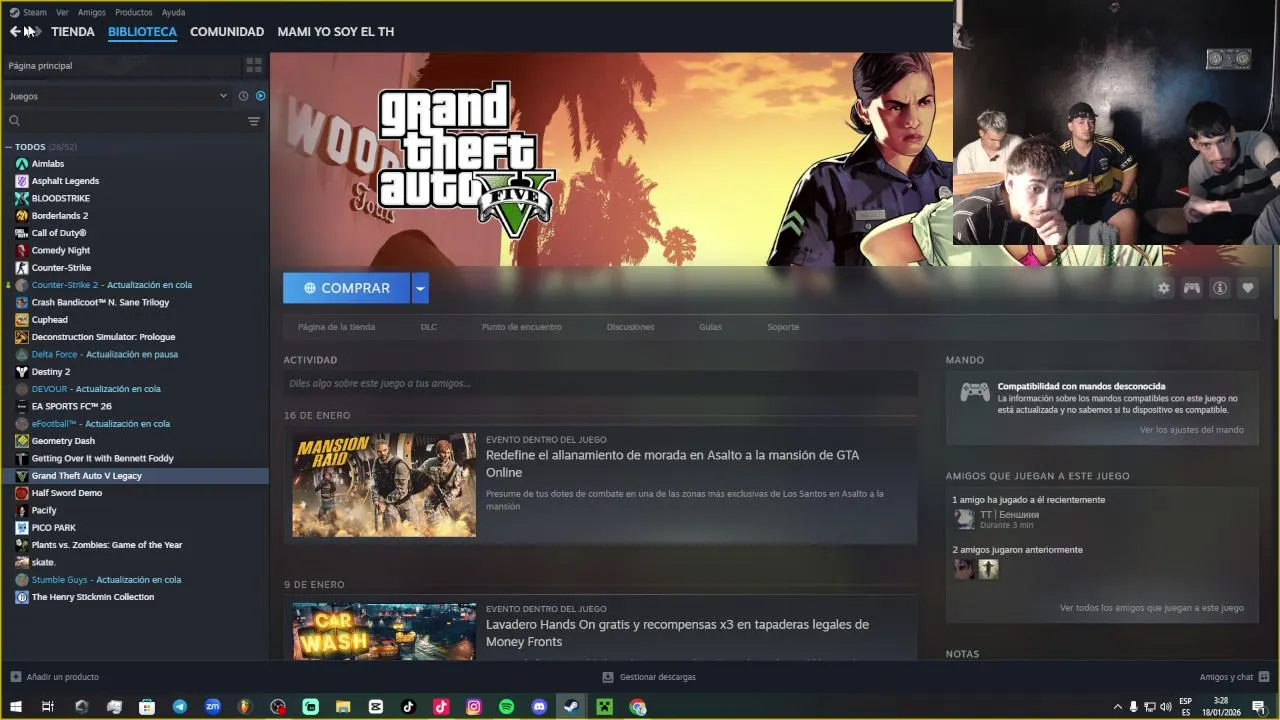
Task: Open the library advanced filter icon
Action: pos(254,121)
